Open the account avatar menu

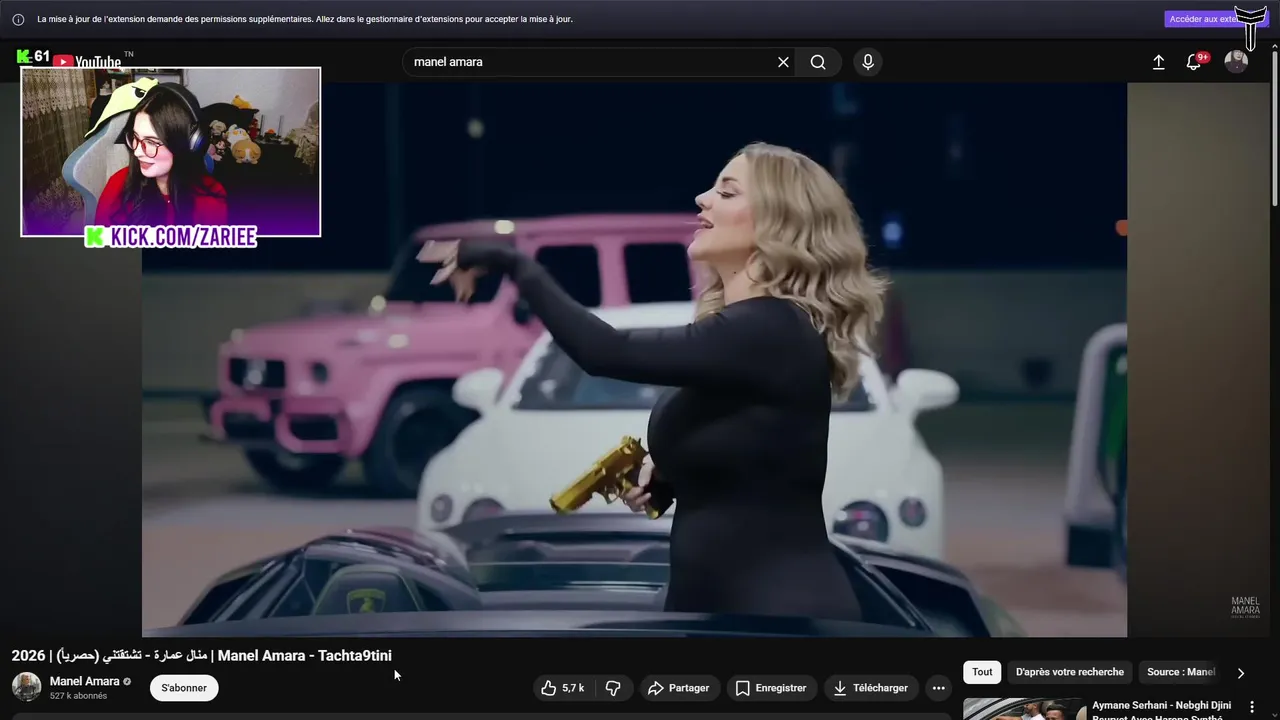(x=1236, y=62)
